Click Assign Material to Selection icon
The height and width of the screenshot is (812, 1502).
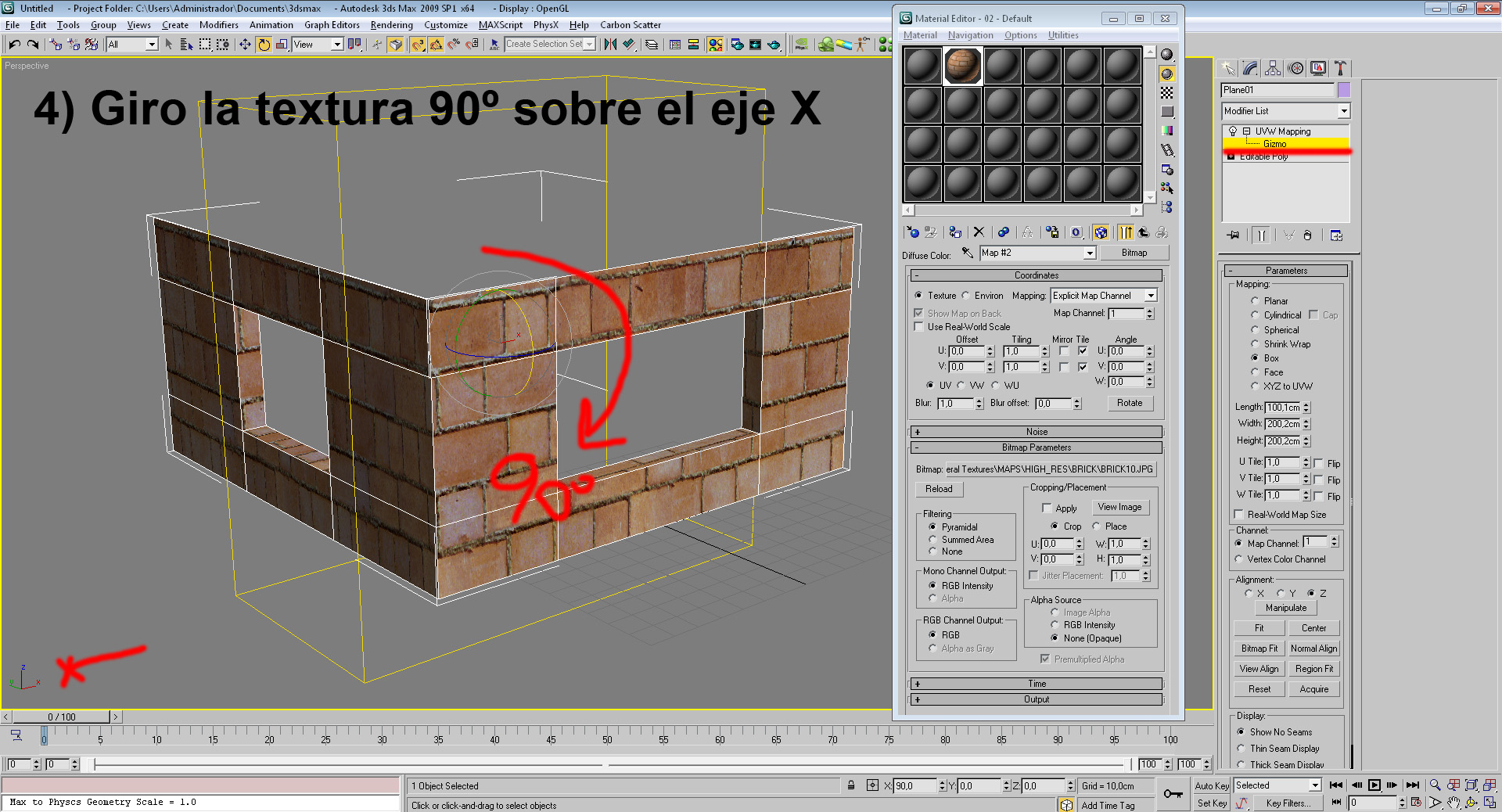[955, 232]
